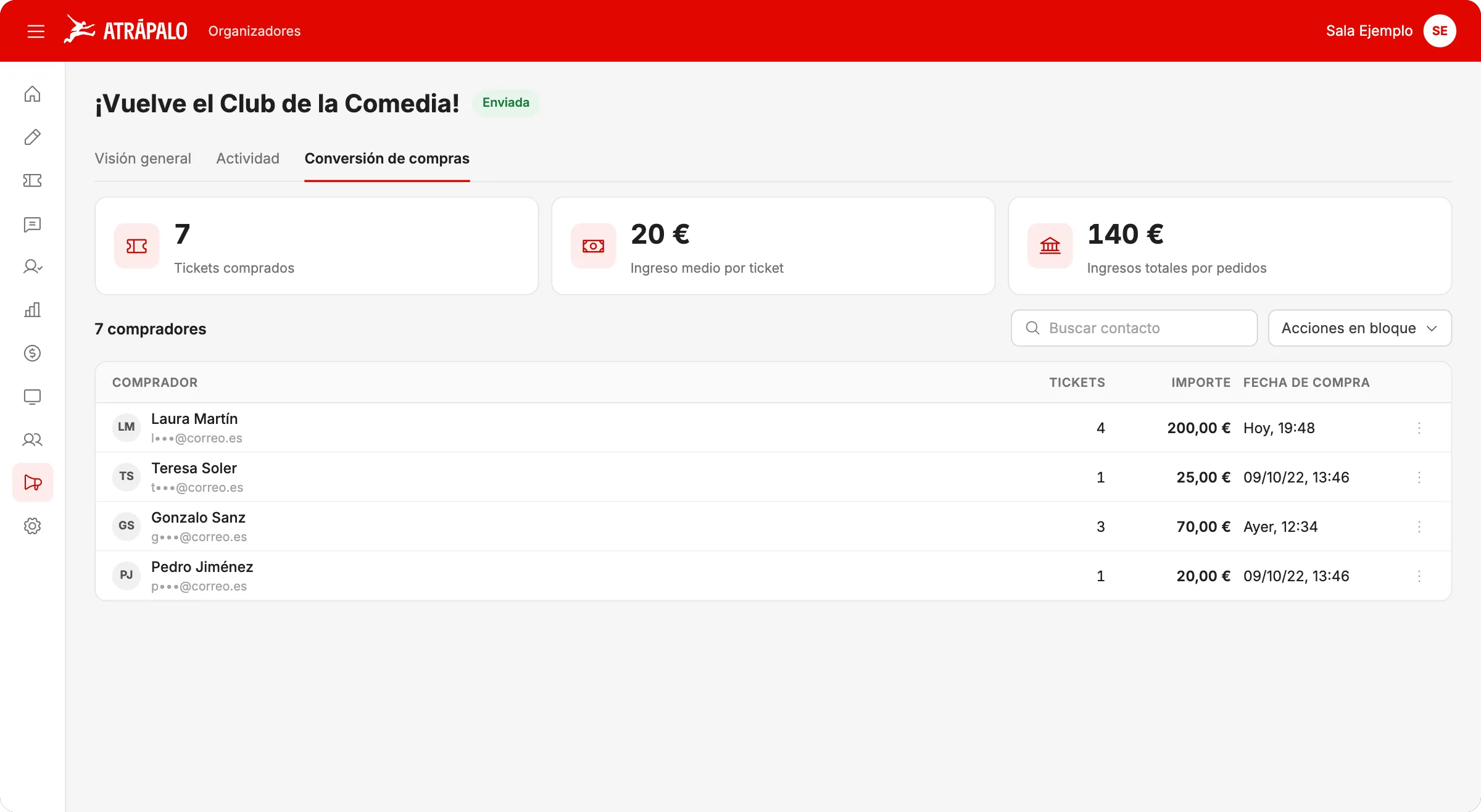Focus the Buscar contacto search field
Image resolution: width=1481 pixels, height=812 pixels.
[x=1134, y=328]
